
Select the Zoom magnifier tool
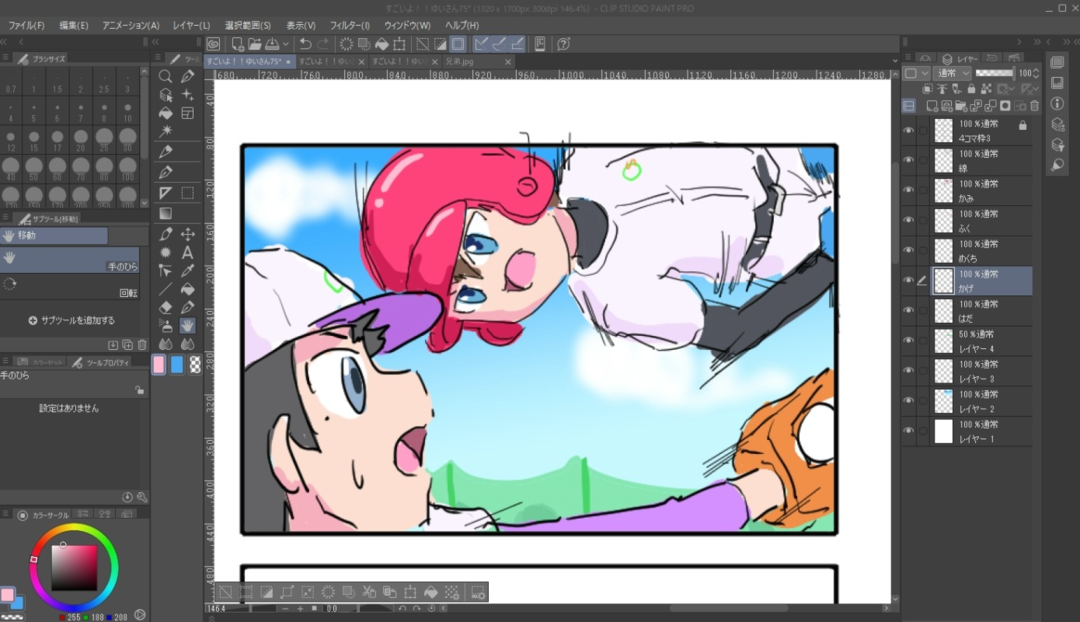[166, 77]
